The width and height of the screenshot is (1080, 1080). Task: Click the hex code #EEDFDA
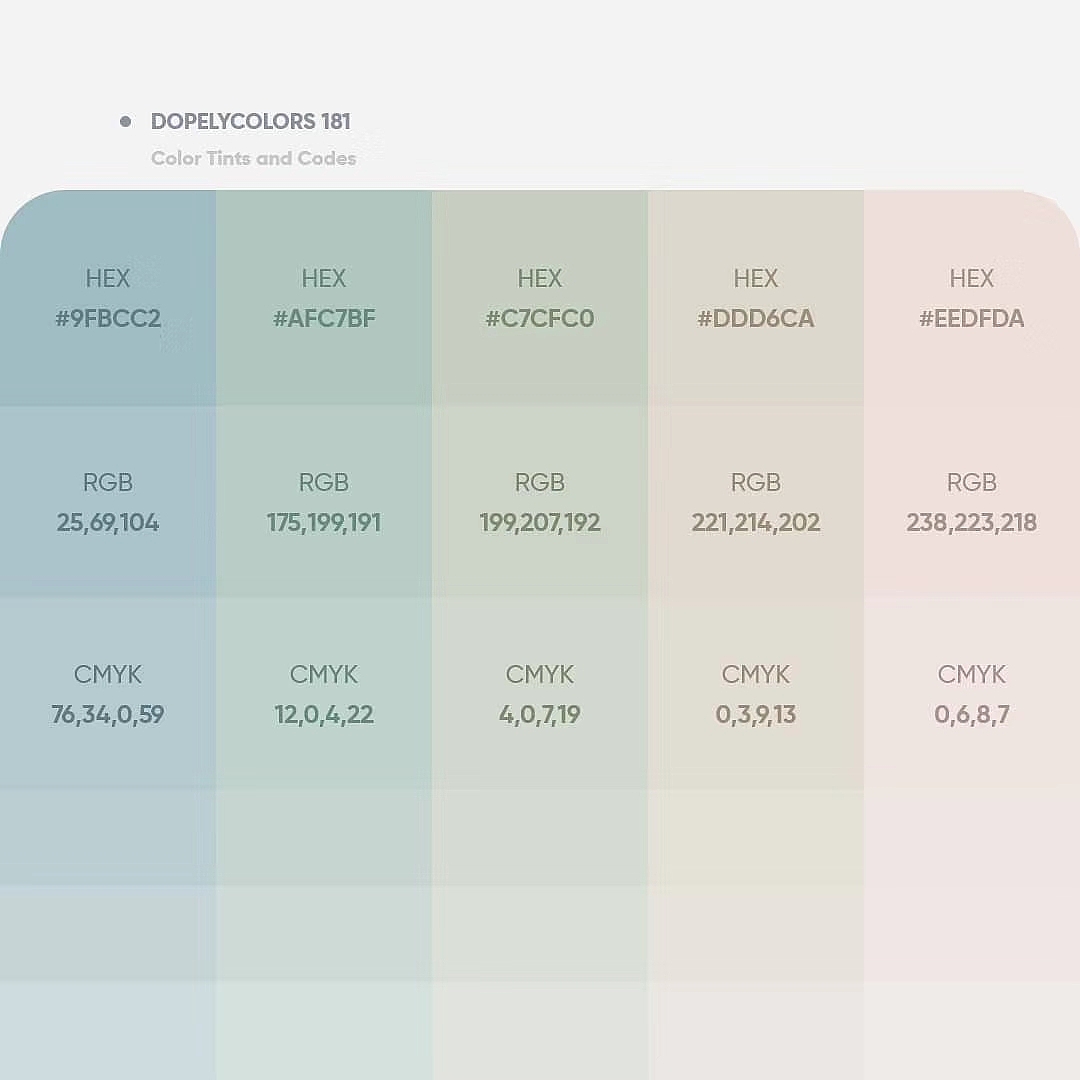pyautogui.click(x=972, y=319)
